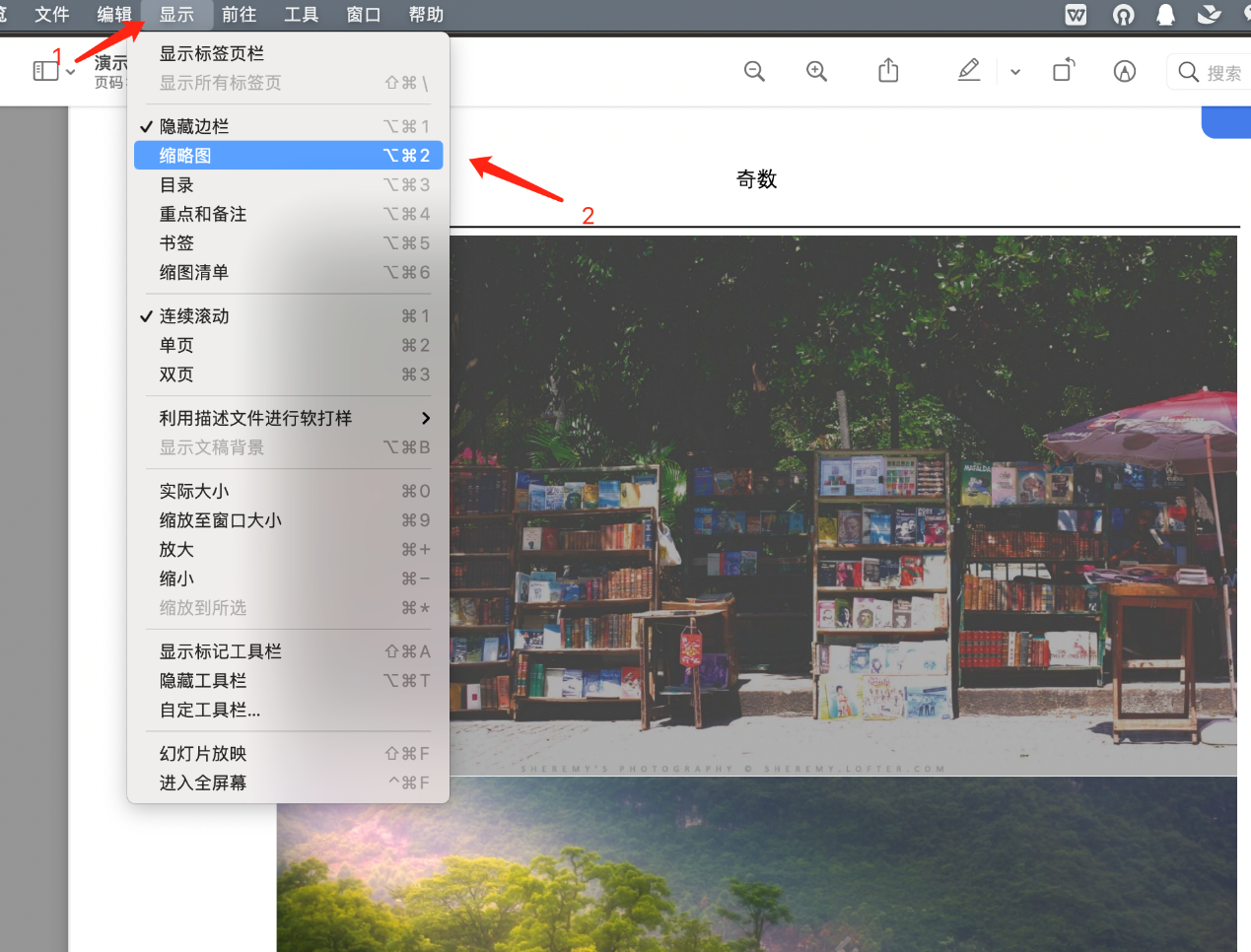Click the circled pen markup icon
This screenshot has height=952, width=1251.
click(1124, 71)
